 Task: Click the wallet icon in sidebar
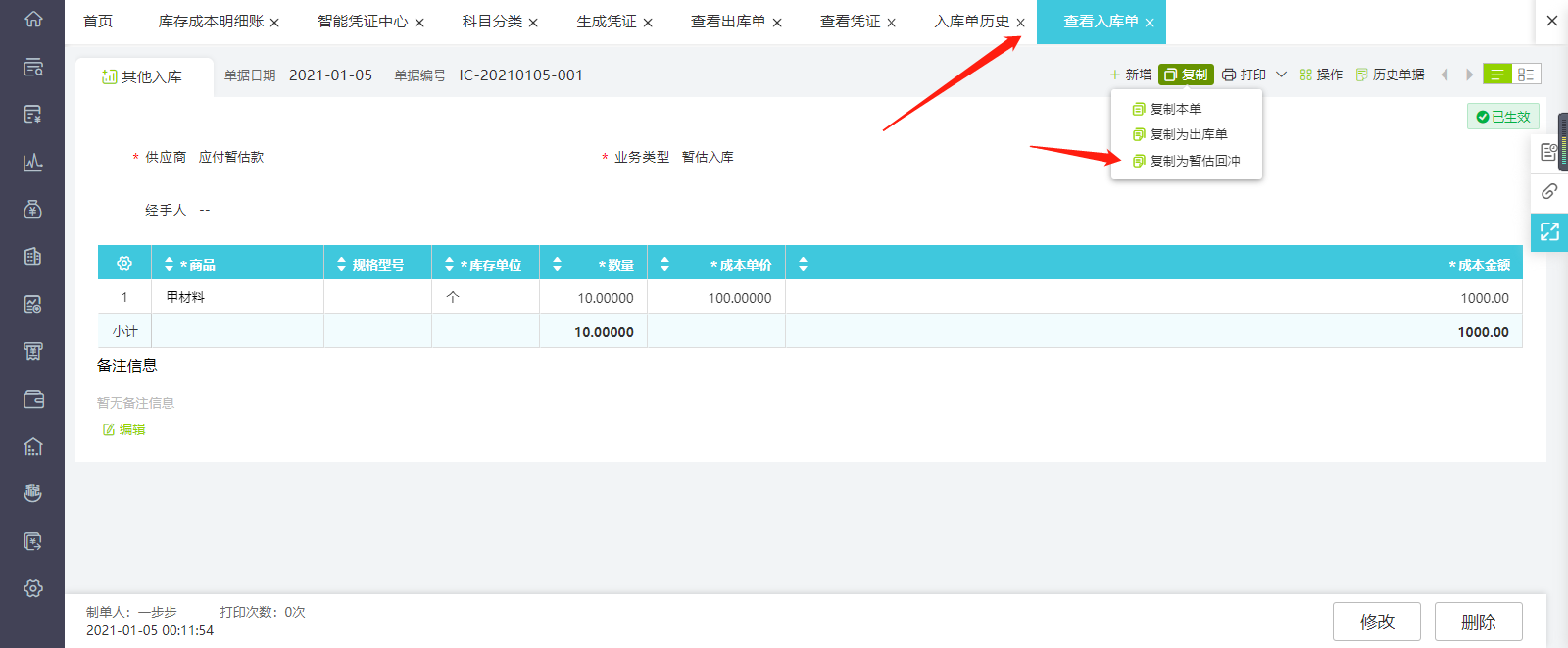coord(33,399)
